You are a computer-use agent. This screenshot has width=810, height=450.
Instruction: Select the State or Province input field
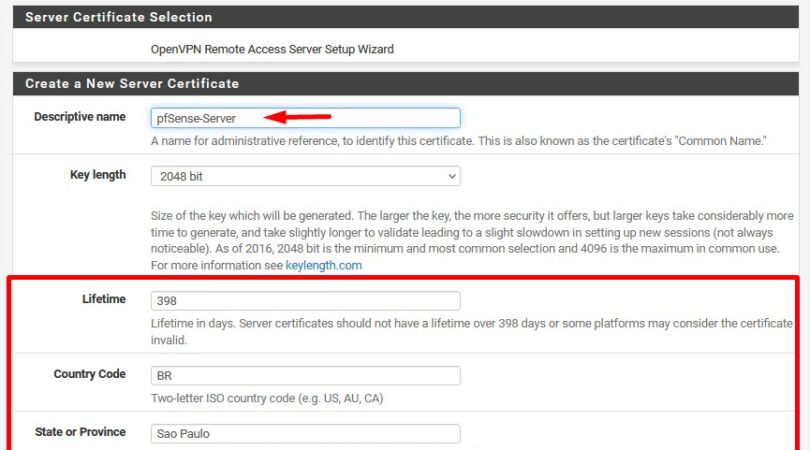(305, 434)
